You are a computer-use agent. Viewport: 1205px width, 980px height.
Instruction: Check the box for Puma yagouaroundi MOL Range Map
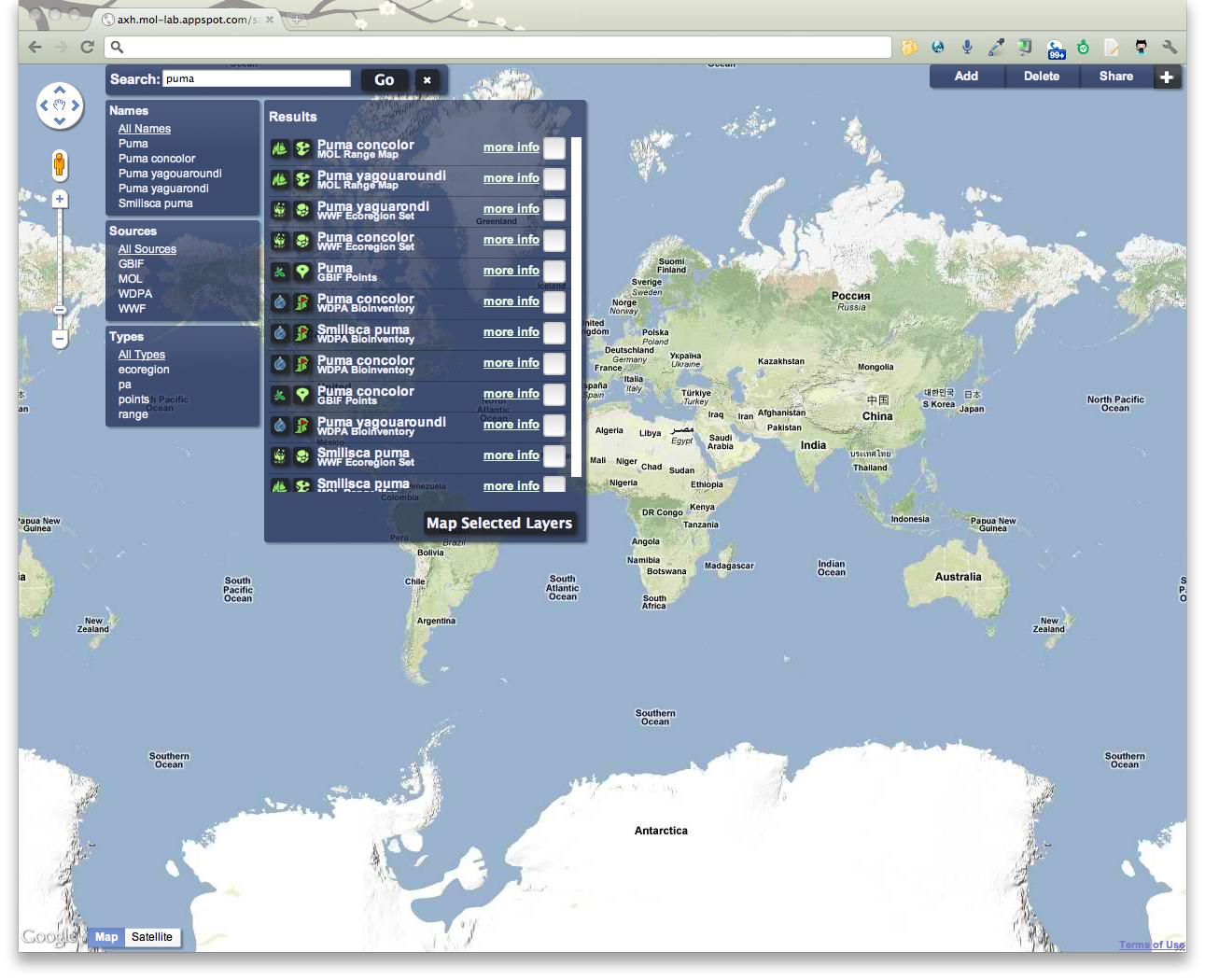click(554, 179)
